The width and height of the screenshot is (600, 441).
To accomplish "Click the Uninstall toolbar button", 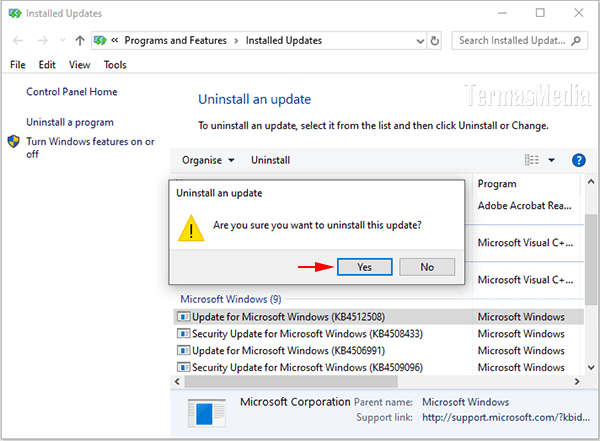I will pyautogui.click(x=270, y=160).
